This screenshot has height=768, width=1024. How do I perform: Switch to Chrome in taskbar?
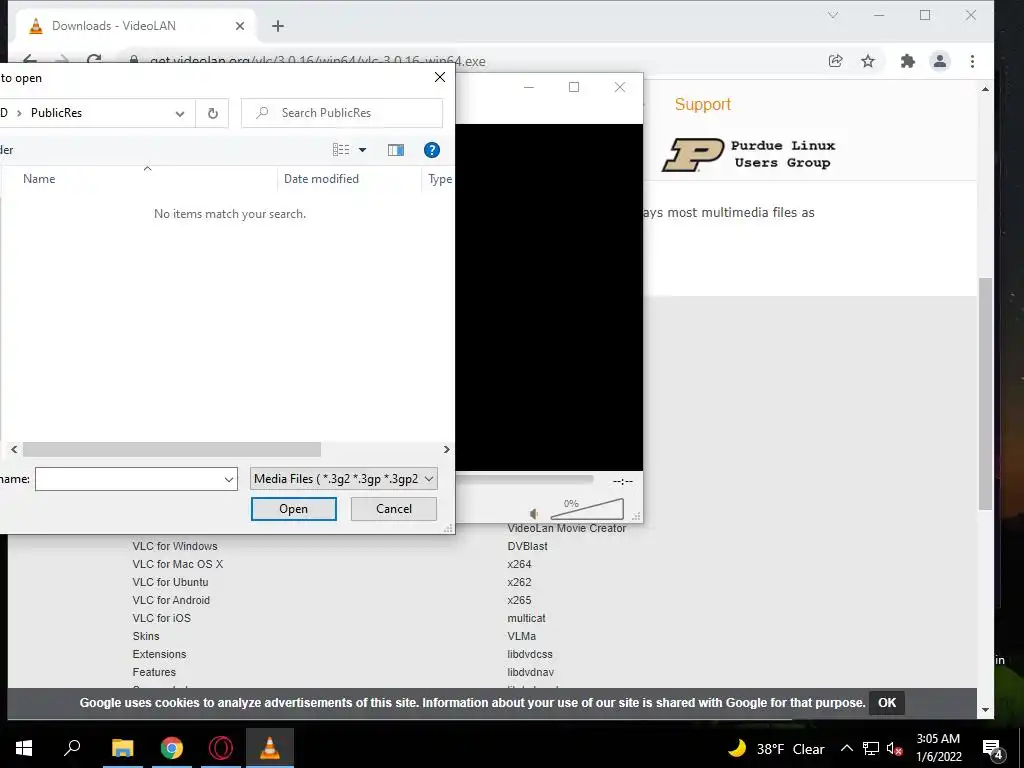click(x=171, y=748)
